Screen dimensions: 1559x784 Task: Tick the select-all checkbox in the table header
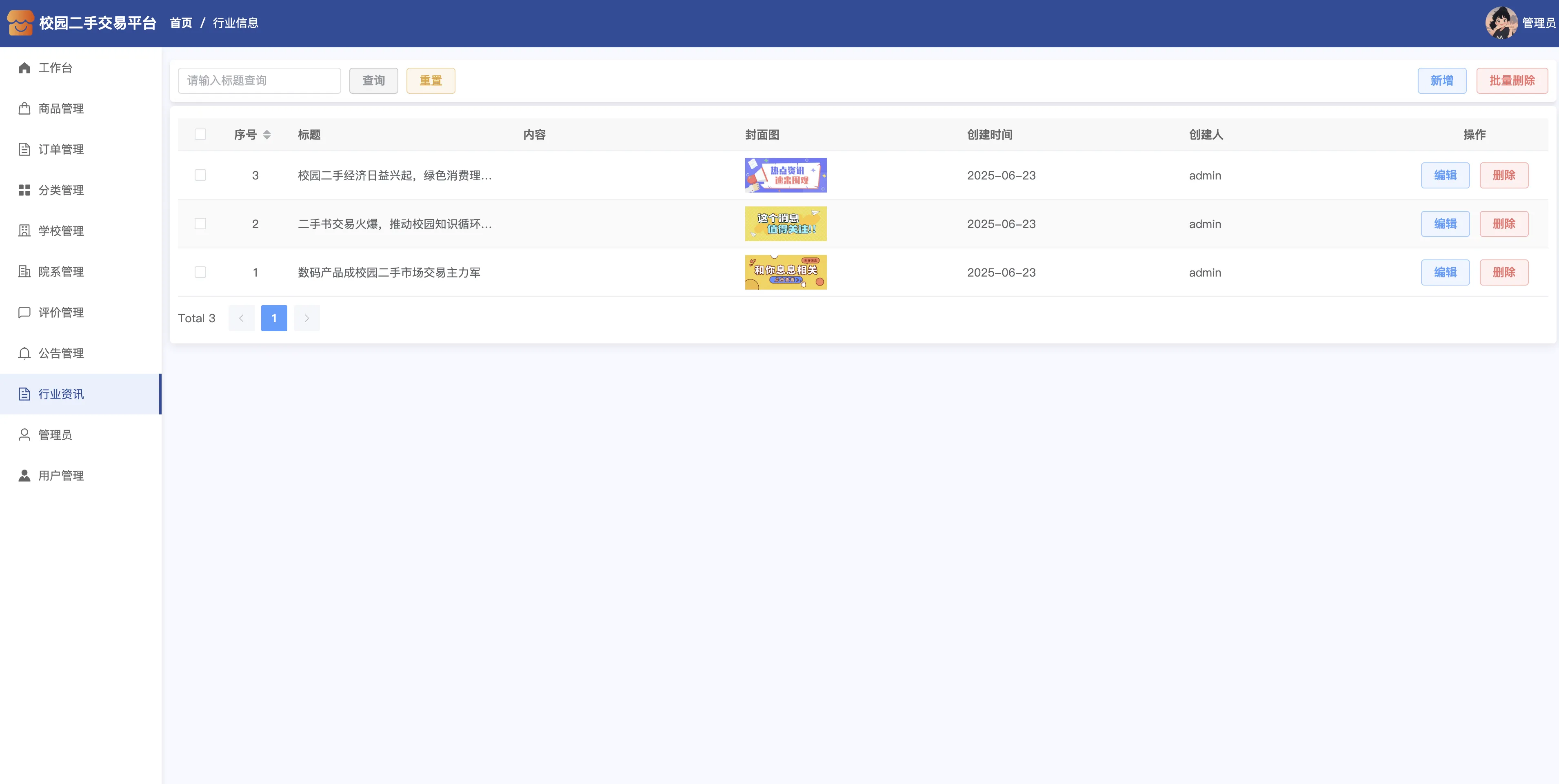click(x=200, y=134)
